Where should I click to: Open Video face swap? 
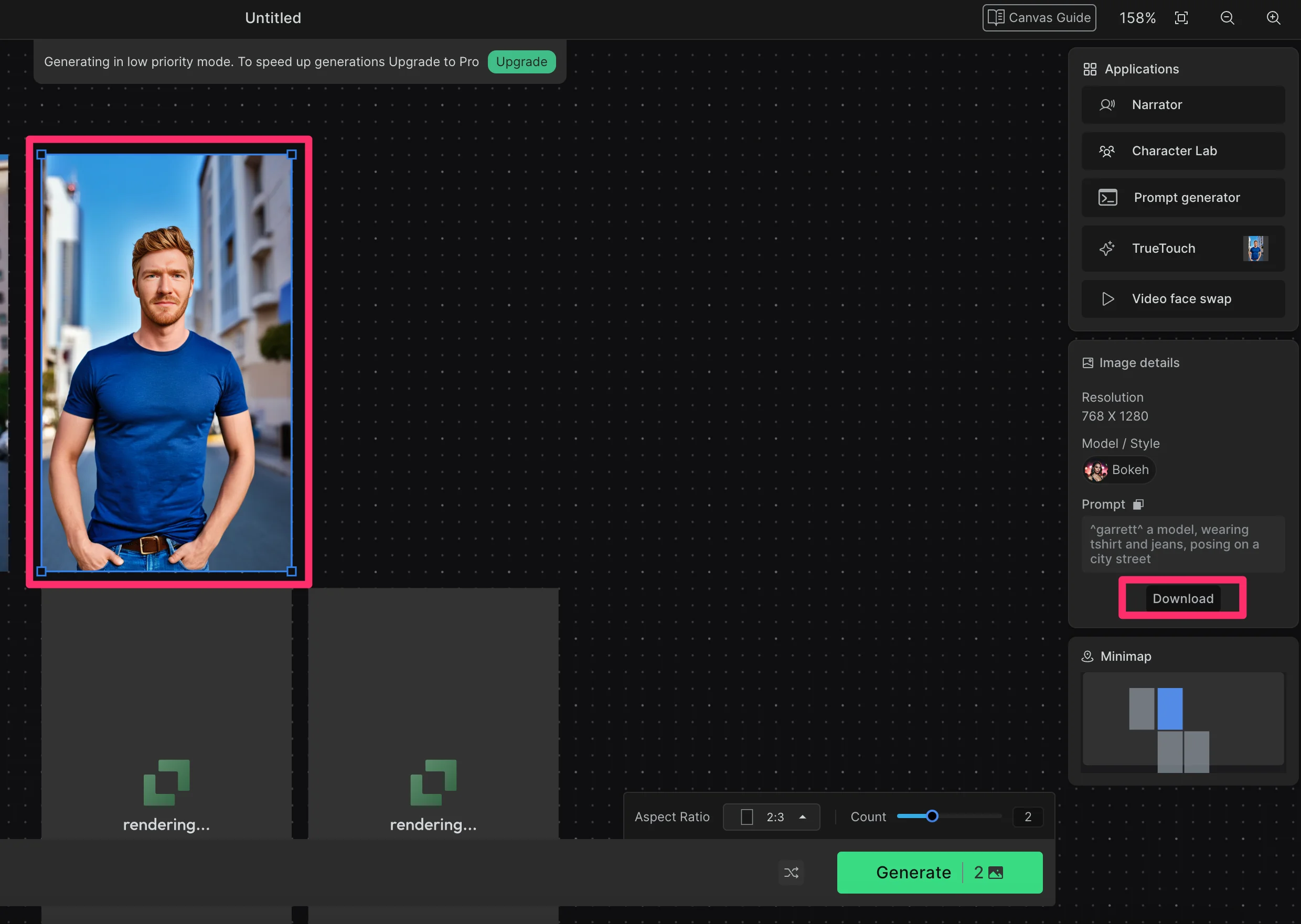pyautogui.click(x=1182, y=299)
